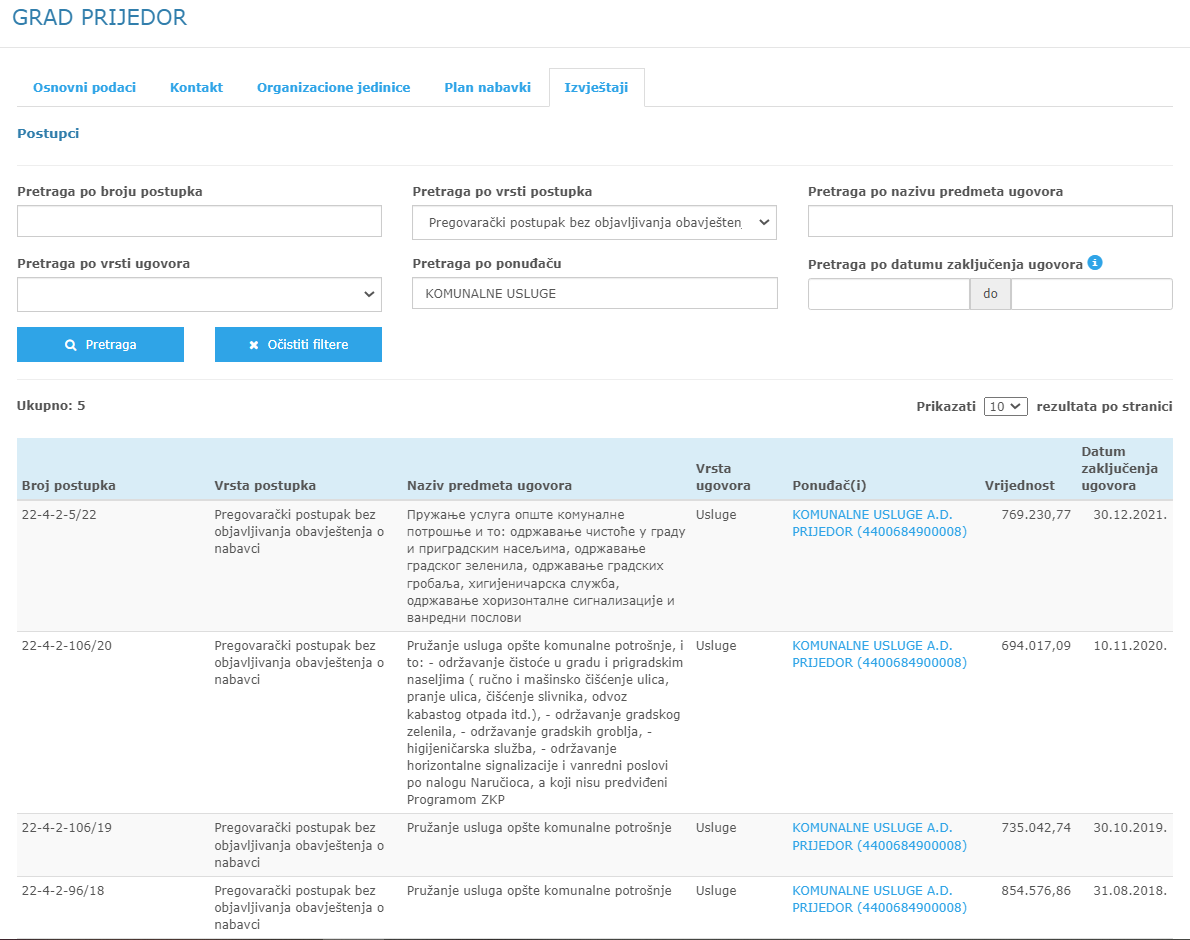Click the Pretraga po nazivu predmeta ugovora field

click(x=989, y=222)
